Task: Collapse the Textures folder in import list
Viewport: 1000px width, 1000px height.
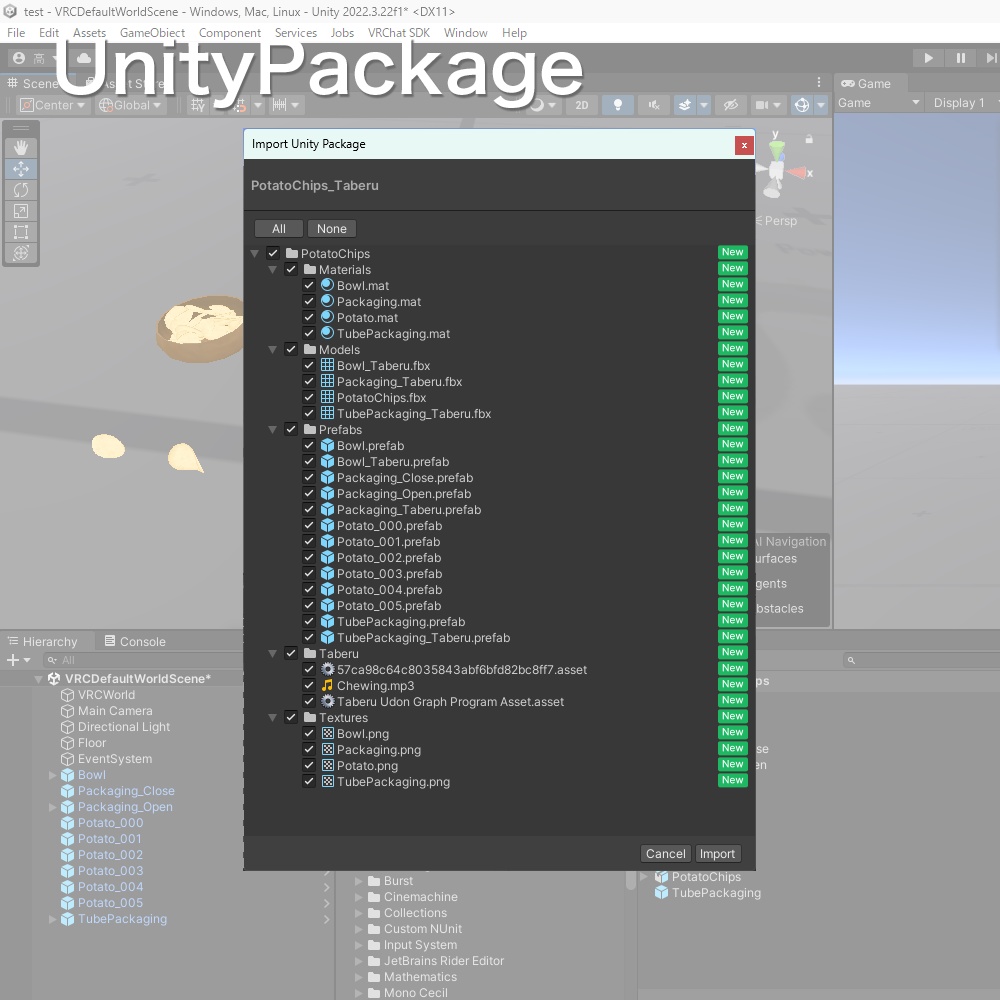Action: pyautogui.click(x=272, y=717)
